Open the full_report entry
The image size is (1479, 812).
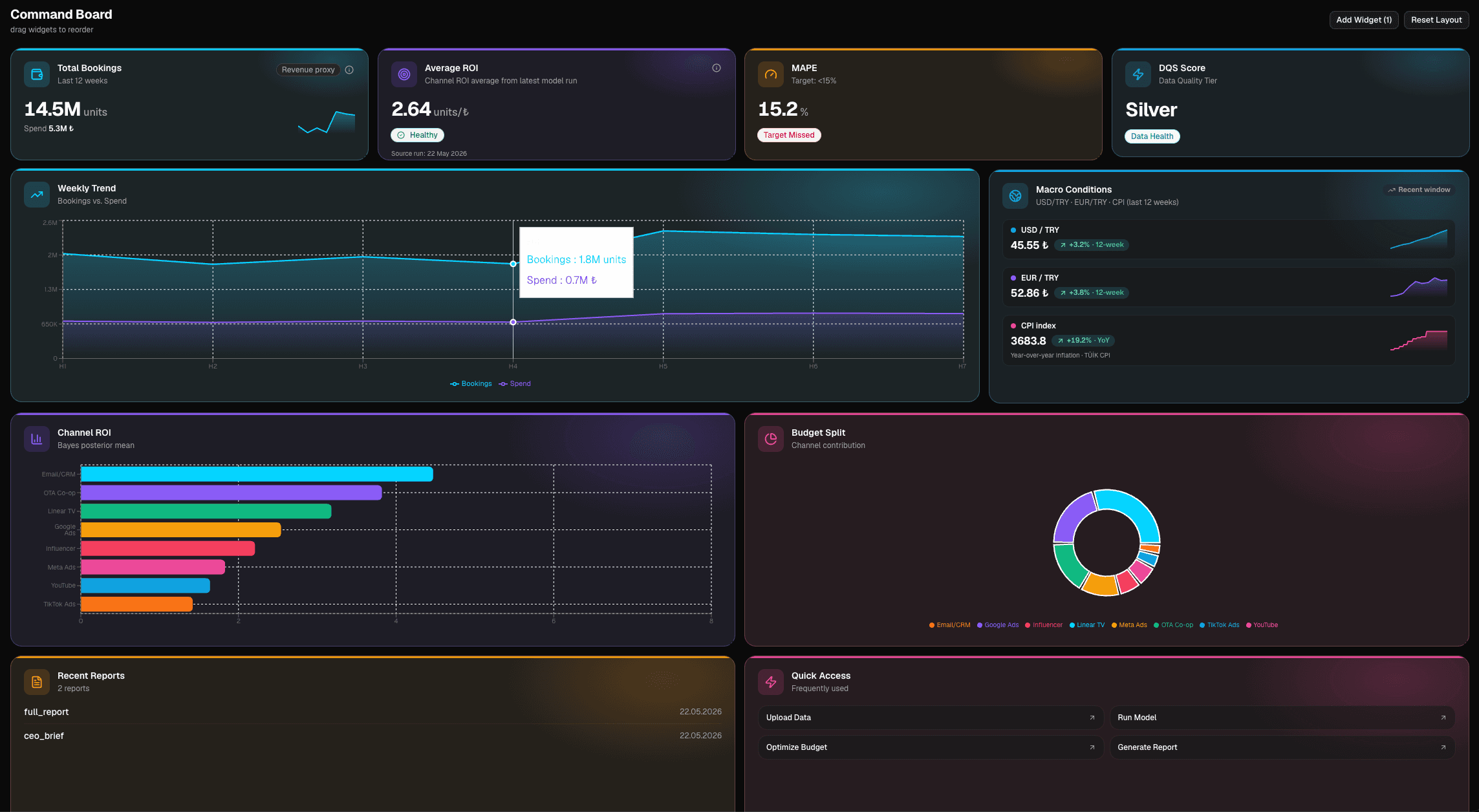coord(372,712)
